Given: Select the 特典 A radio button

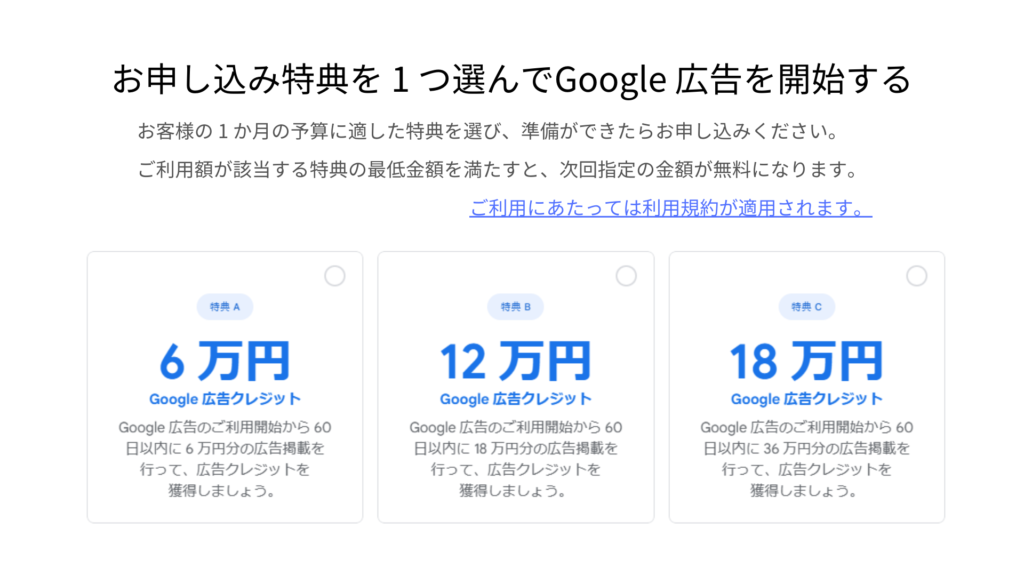Looking at the screenshot, I should pos(335,276).
